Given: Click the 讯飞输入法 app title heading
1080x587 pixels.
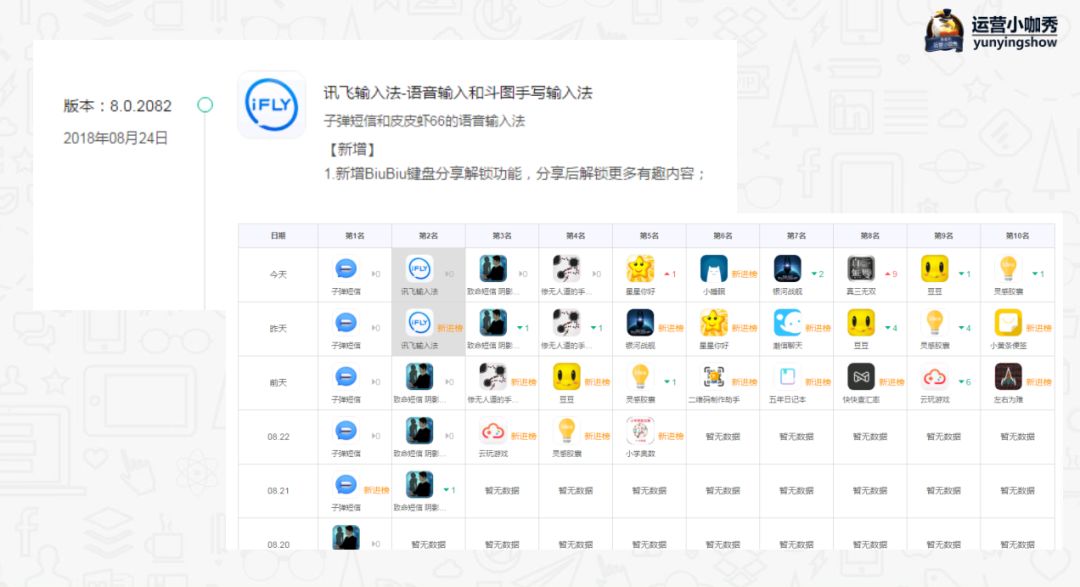Looking at the screenshot, I should (x=458, y=93).
